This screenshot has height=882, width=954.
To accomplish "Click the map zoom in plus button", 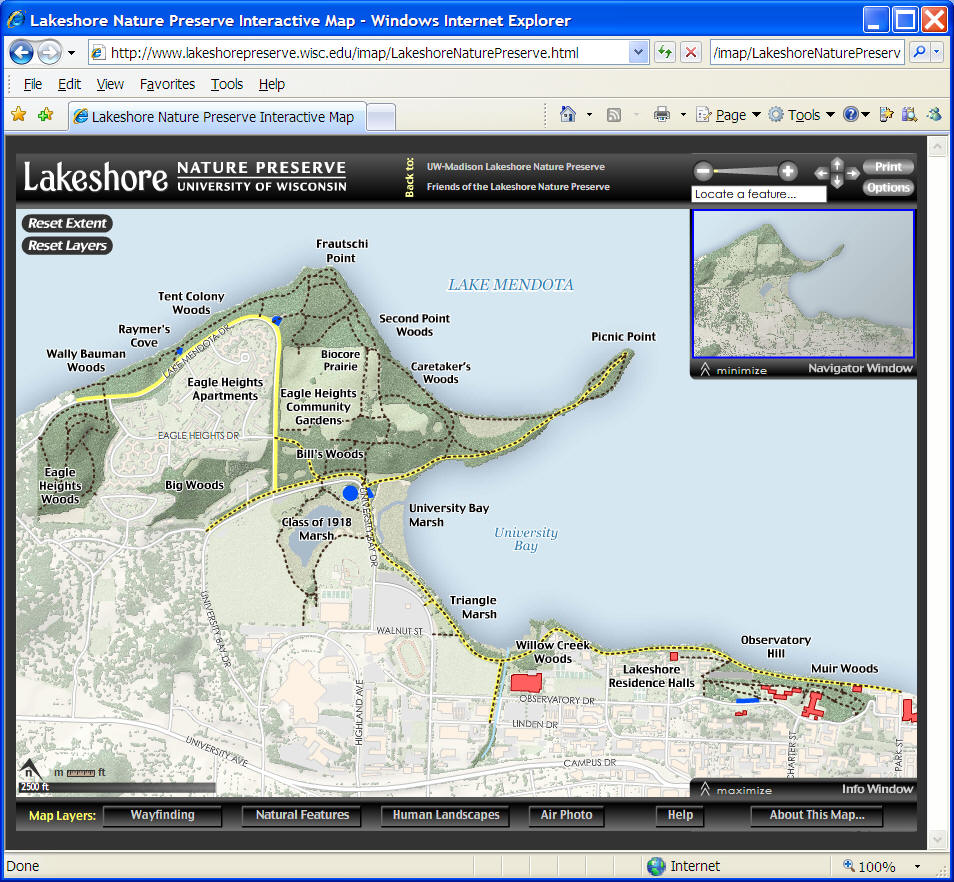I will (x=788, y=171).
